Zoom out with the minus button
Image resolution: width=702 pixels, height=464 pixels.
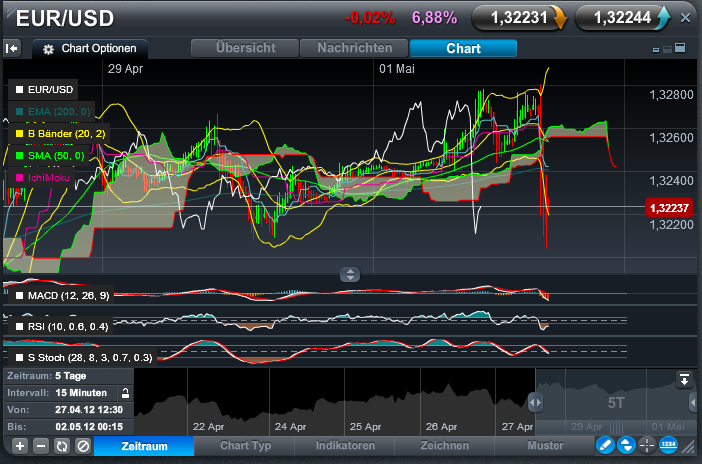[41, 446]
